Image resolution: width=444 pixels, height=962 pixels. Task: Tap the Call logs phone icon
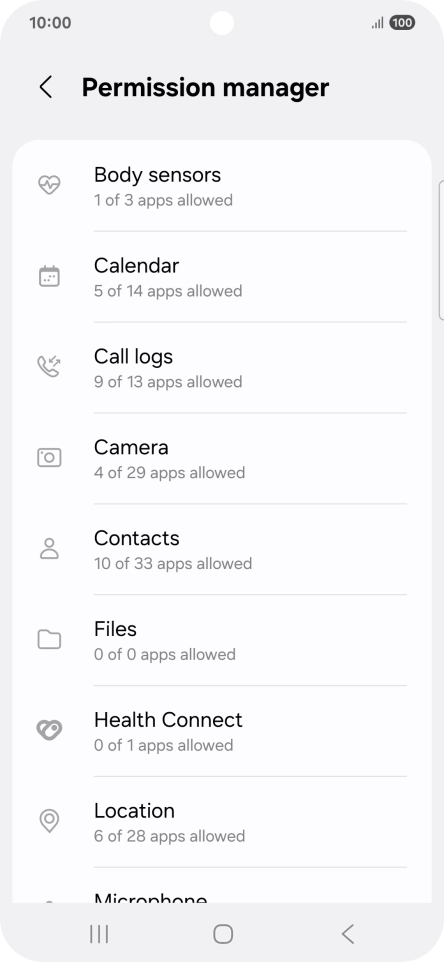(49, 366)
